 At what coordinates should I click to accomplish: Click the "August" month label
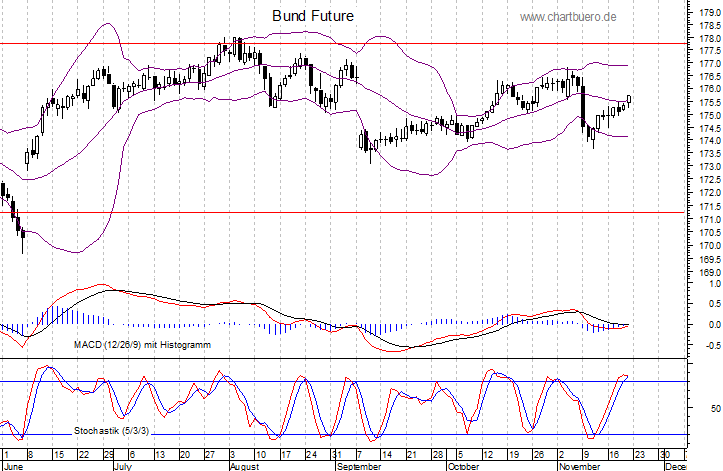tap(244, 466)
